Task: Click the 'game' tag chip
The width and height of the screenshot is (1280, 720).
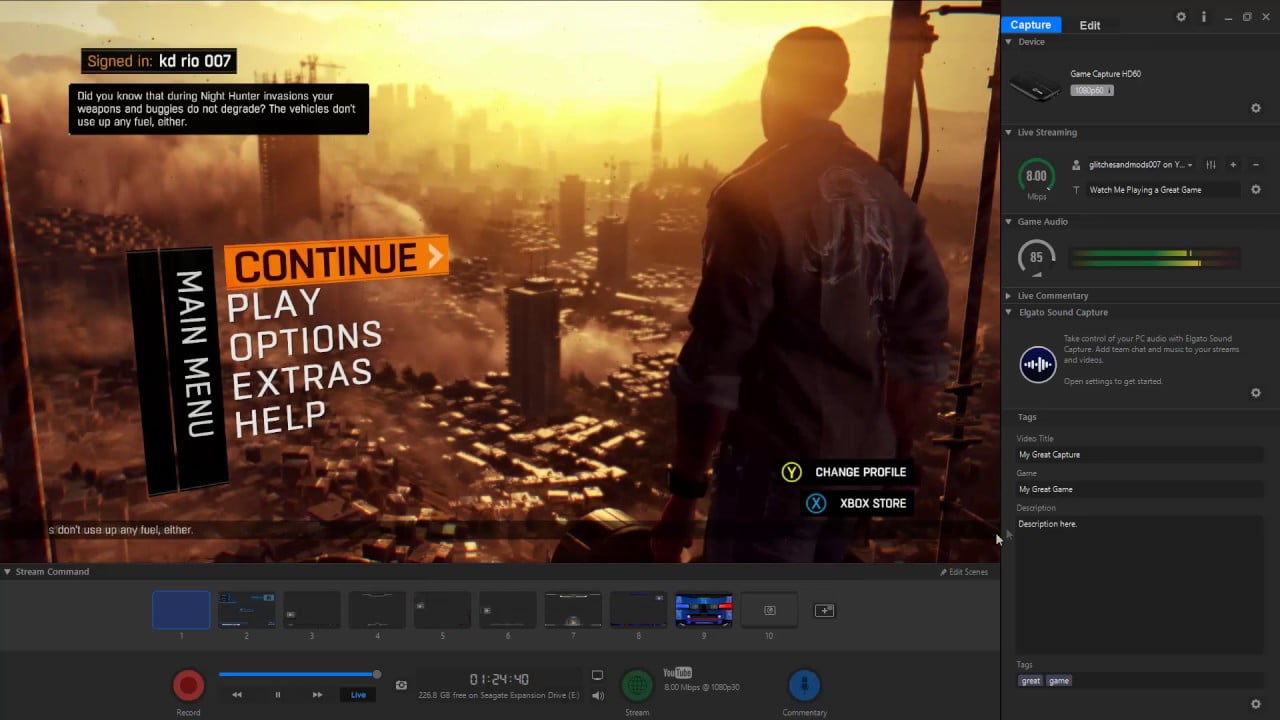Action: (x=1059, y=681)
